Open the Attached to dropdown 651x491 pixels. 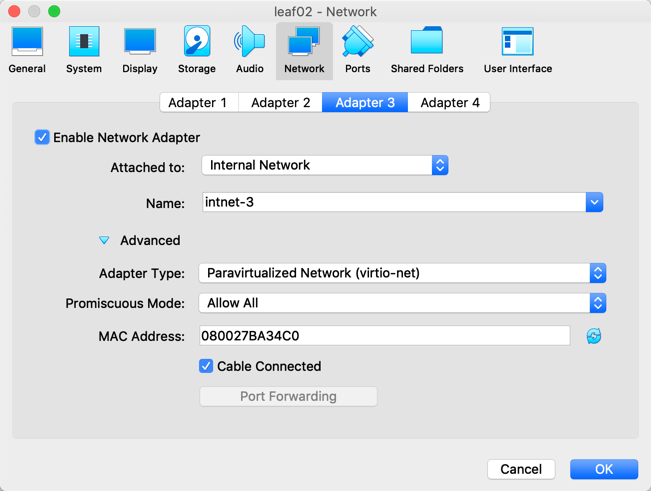pyautogui.click(x=325, y=165)
